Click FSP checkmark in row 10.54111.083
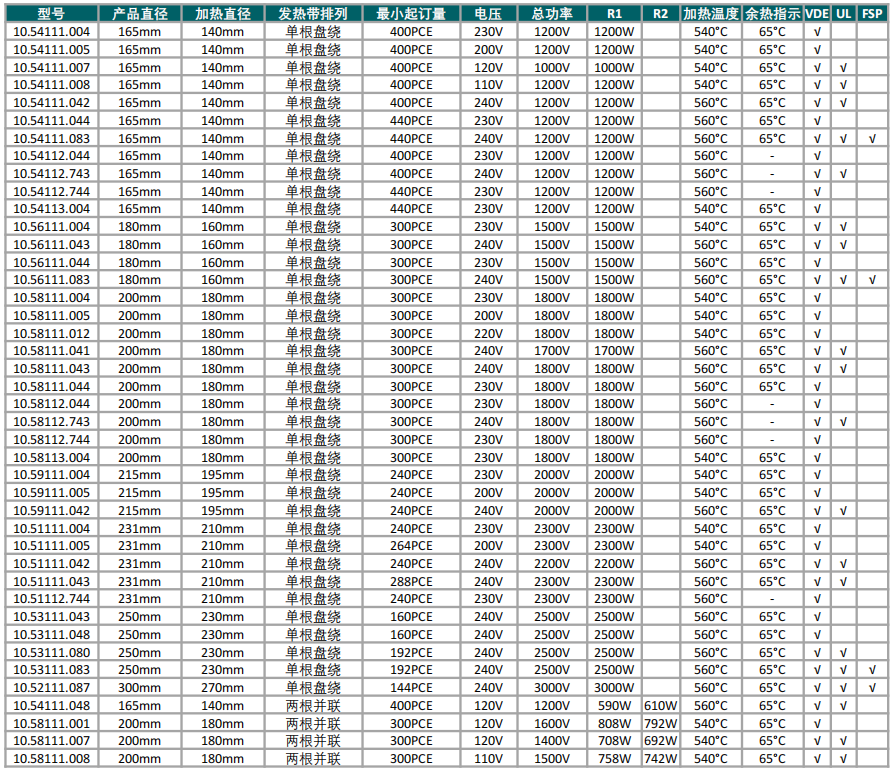 pos(872,138)
